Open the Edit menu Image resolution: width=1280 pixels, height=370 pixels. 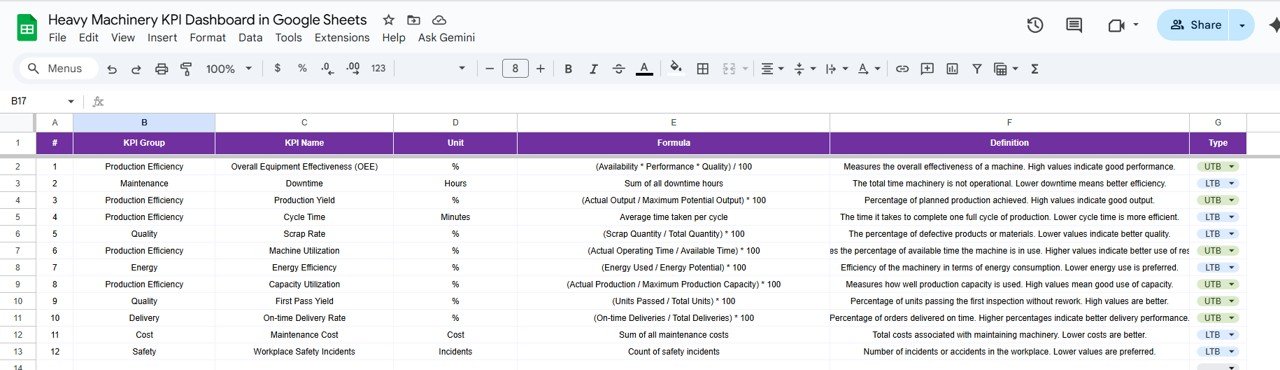[x=88, y=38]
